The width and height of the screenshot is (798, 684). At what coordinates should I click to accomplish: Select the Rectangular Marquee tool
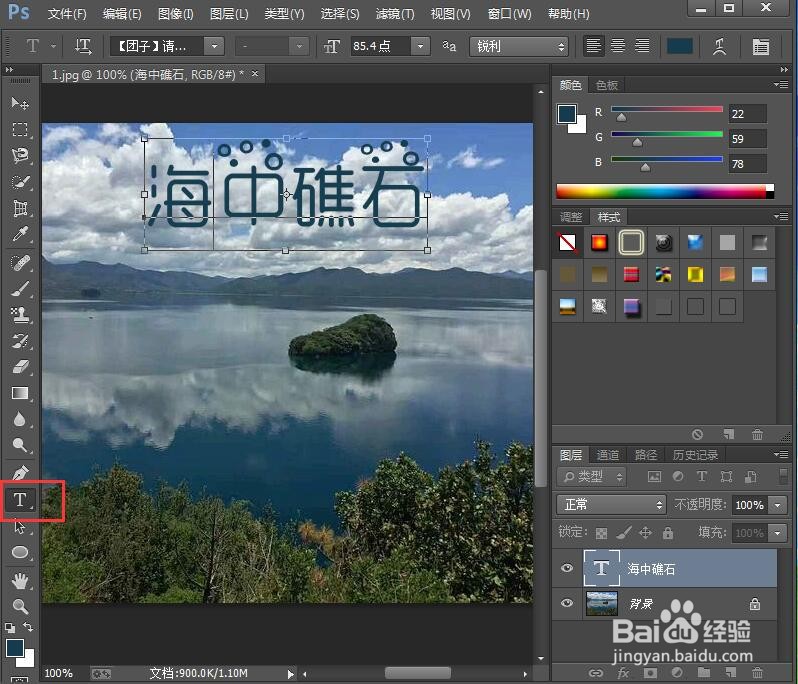pos(20,129)
